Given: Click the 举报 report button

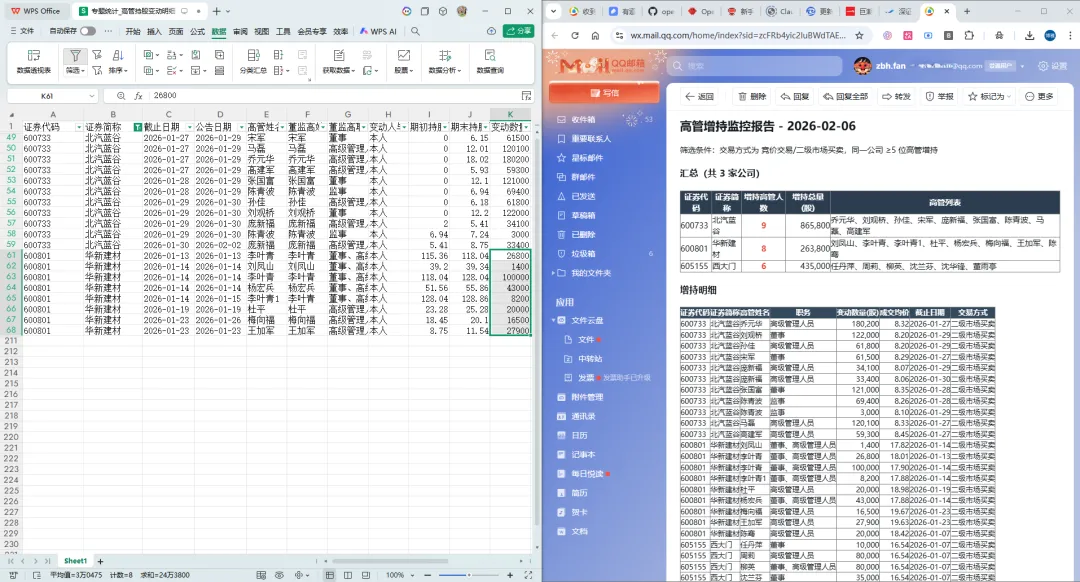Looking at the screenshot, I should 939,96.
